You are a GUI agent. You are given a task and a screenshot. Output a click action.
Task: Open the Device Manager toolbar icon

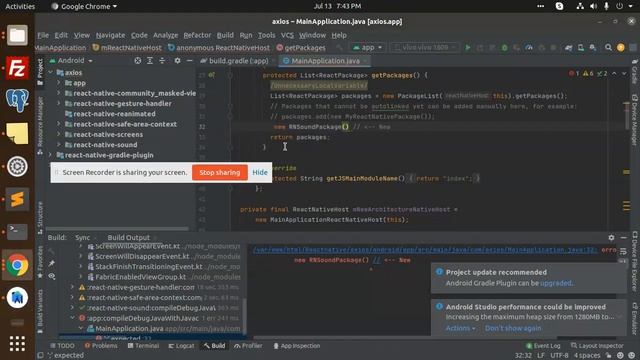pos(581,48)
